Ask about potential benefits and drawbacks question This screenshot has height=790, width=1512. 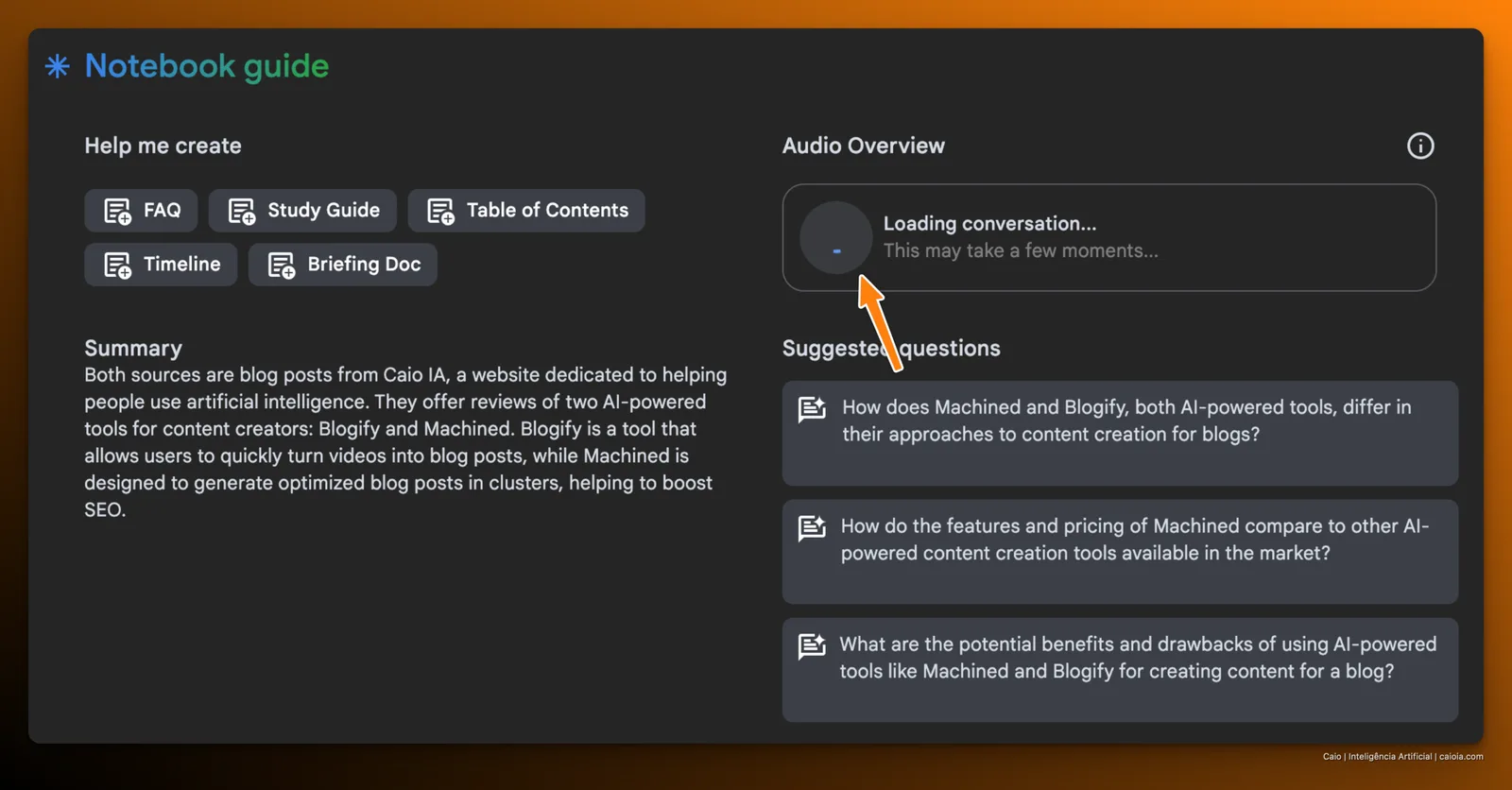pos(1120,670)
